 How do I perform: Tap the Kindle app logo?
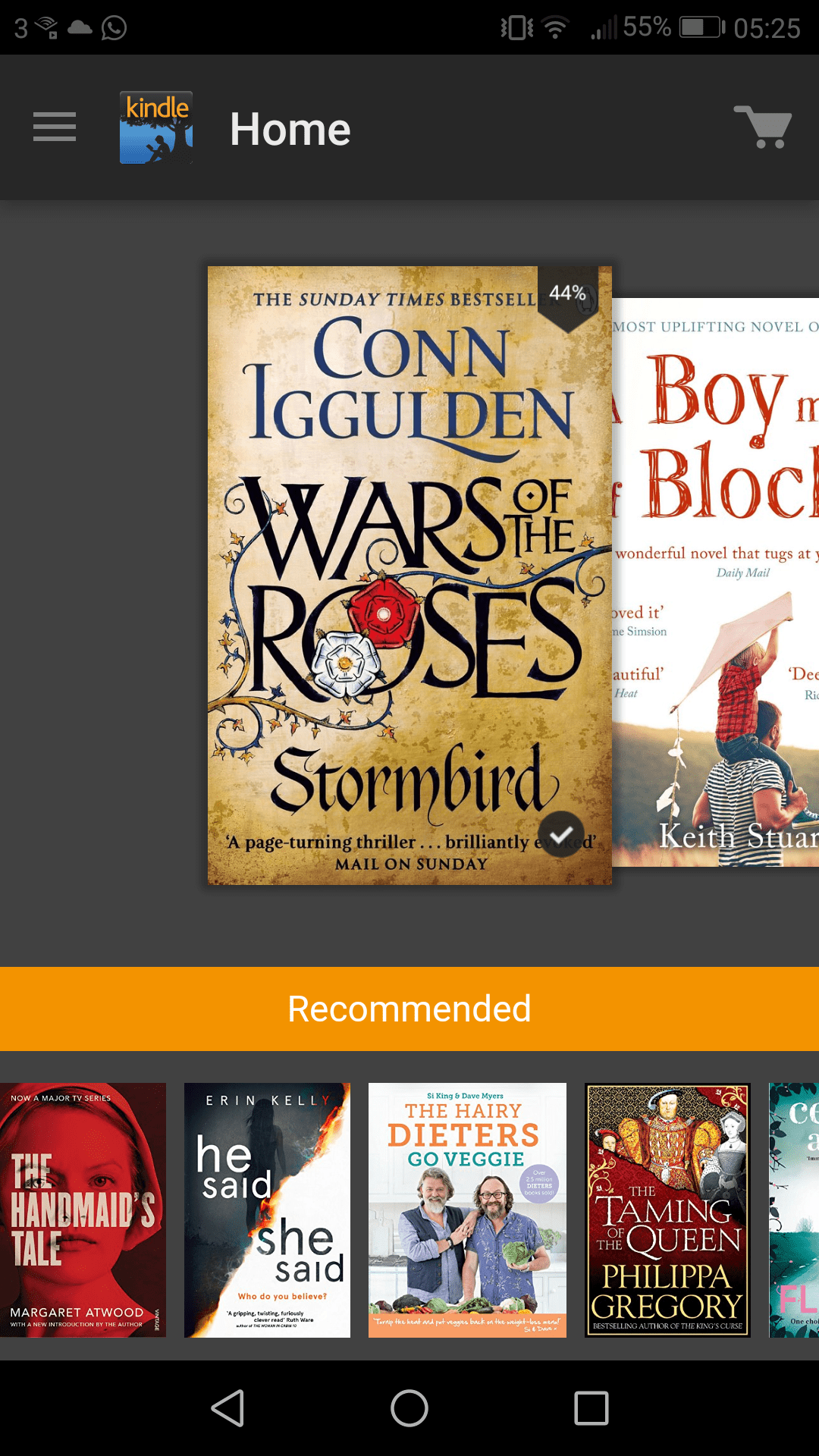point(156,127)
